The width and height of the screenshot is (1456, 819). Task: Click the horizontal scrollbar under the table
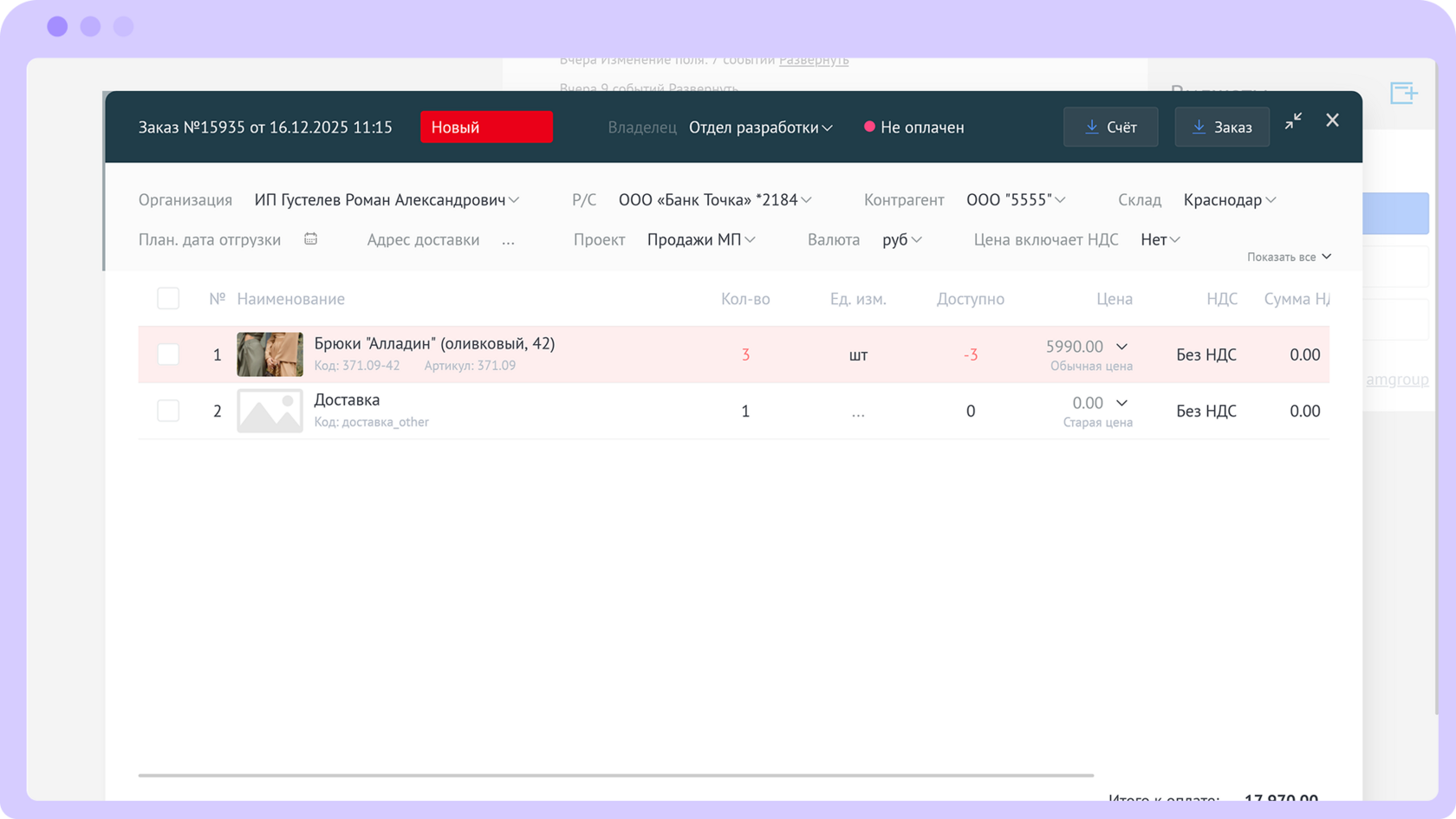615,776
